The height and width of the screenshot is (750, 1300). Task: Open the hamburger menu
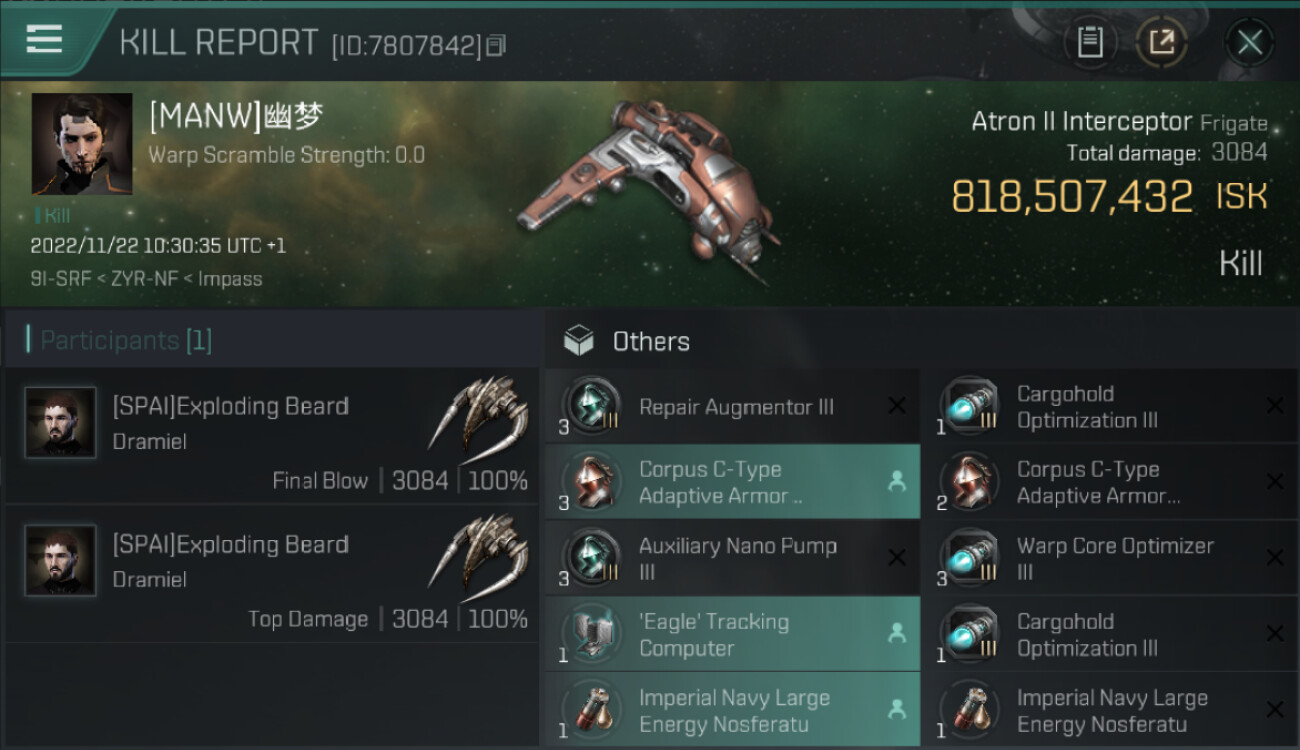(44, 40)
